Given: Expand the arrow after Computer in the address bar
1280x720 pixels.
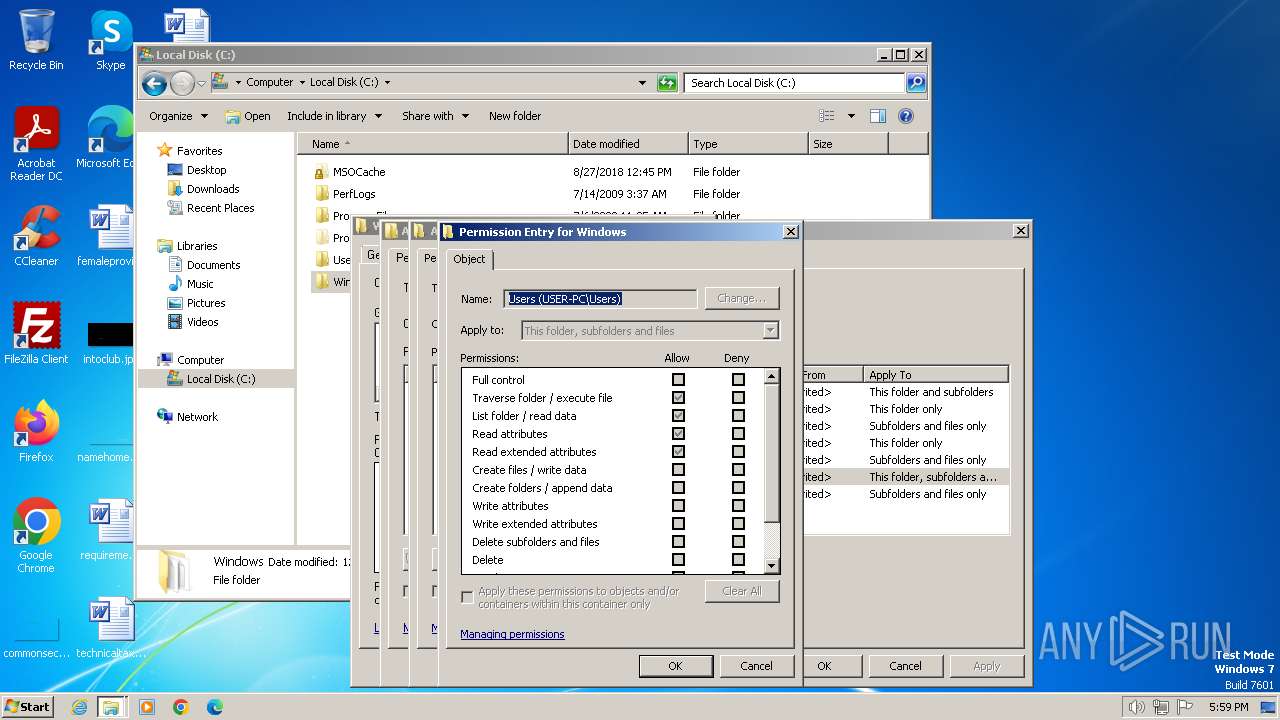Looking at the screenshot, I should pyautogui.click(x=302, y=83).
